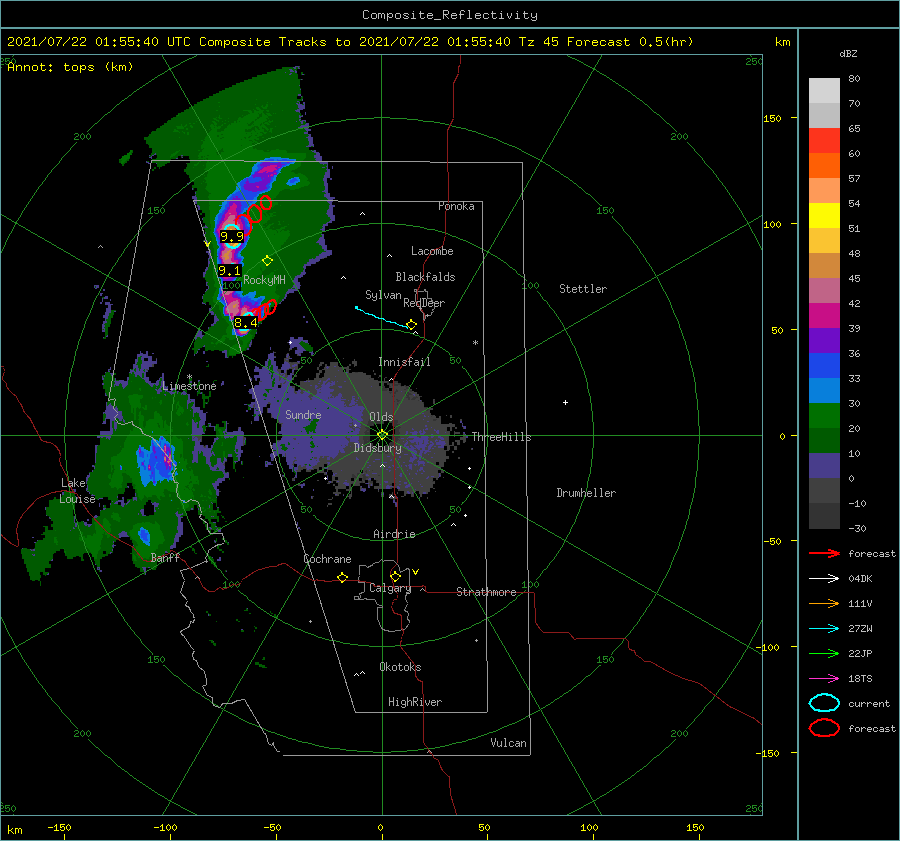Click the yellow diamond marker inside Calgary
900x841 pixels.
click(x=395, y=576)
